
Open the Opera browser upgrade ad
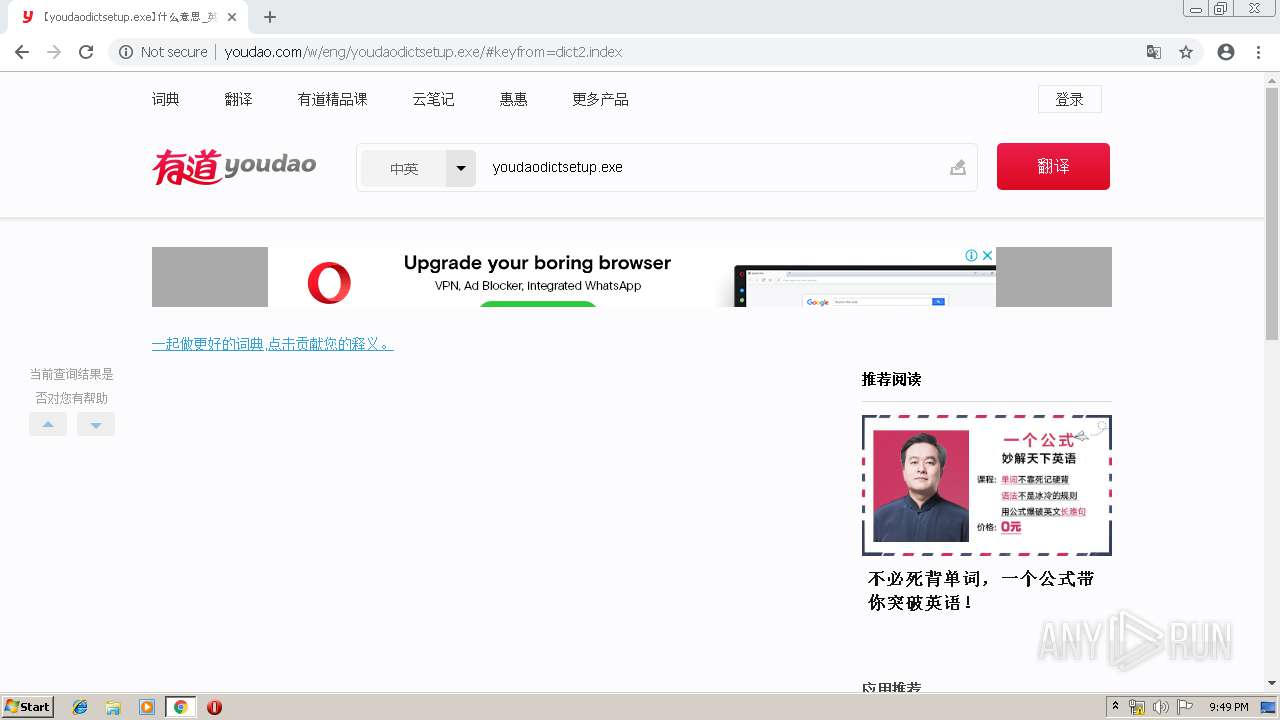632,277
